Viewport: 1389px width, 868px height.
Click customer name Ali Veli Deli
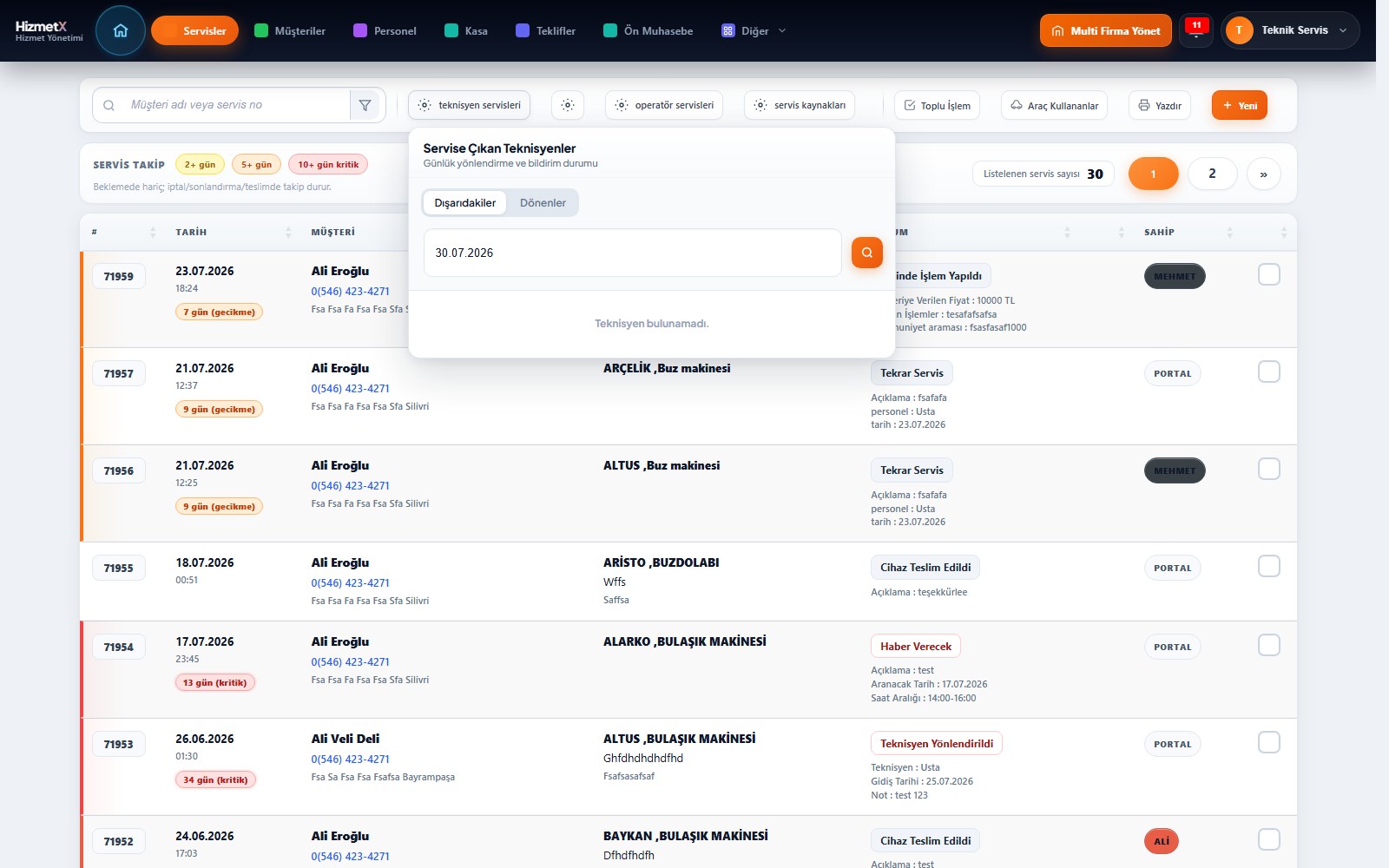tap(346, 739)
